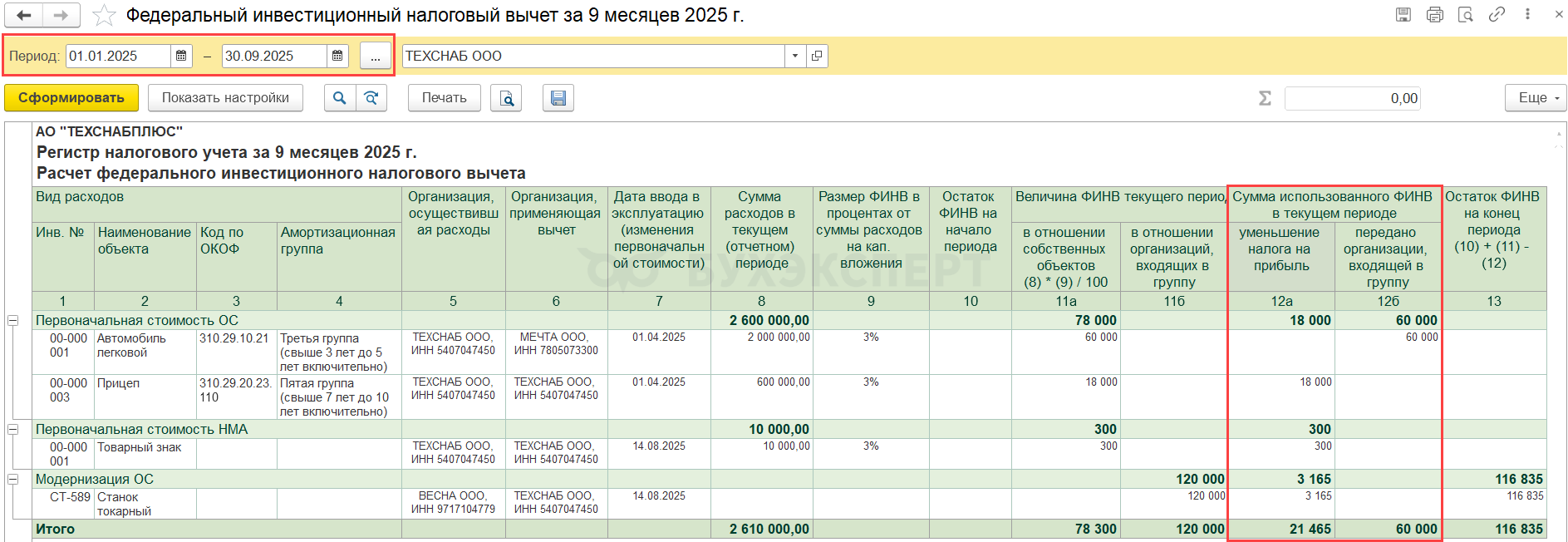Open print preview icon next to Печать
The height and width of the screenshot is (542, 1568).
tap(506, 98)
